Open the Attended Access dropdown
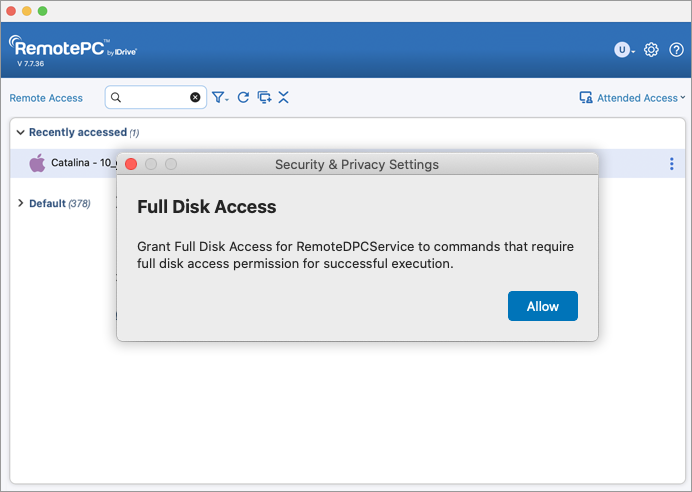692x492 pixels. click(x=632, y=98)
